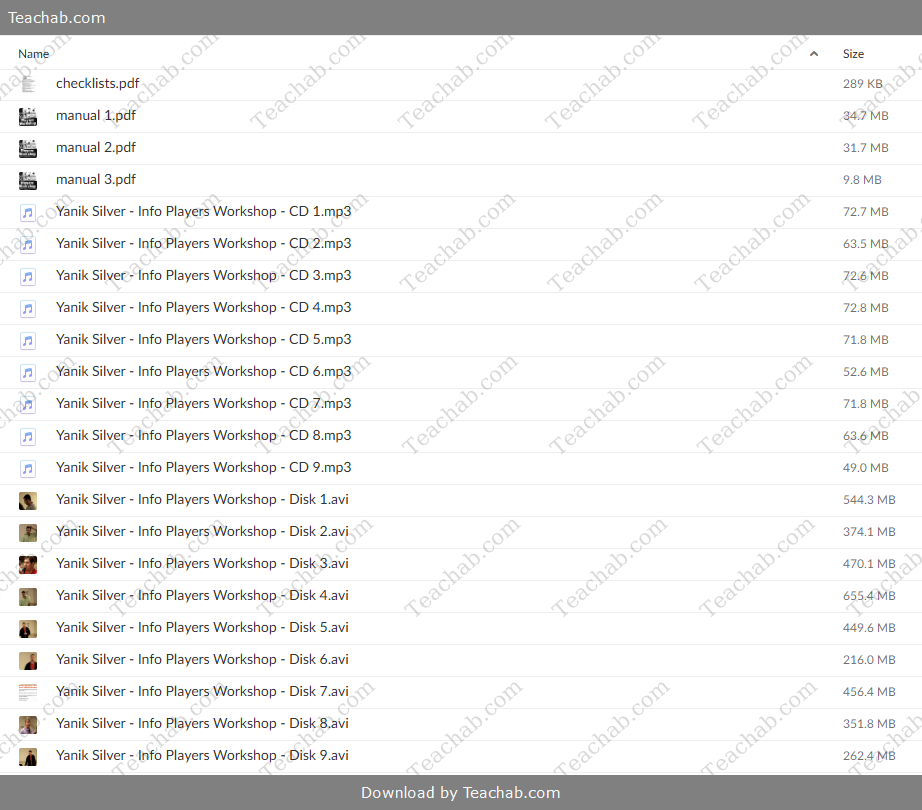Image resolution: width=922 pixels, height=810 pixels.
Task: Click the video thumbnail for Disk 5.avi
Action: 28,629
